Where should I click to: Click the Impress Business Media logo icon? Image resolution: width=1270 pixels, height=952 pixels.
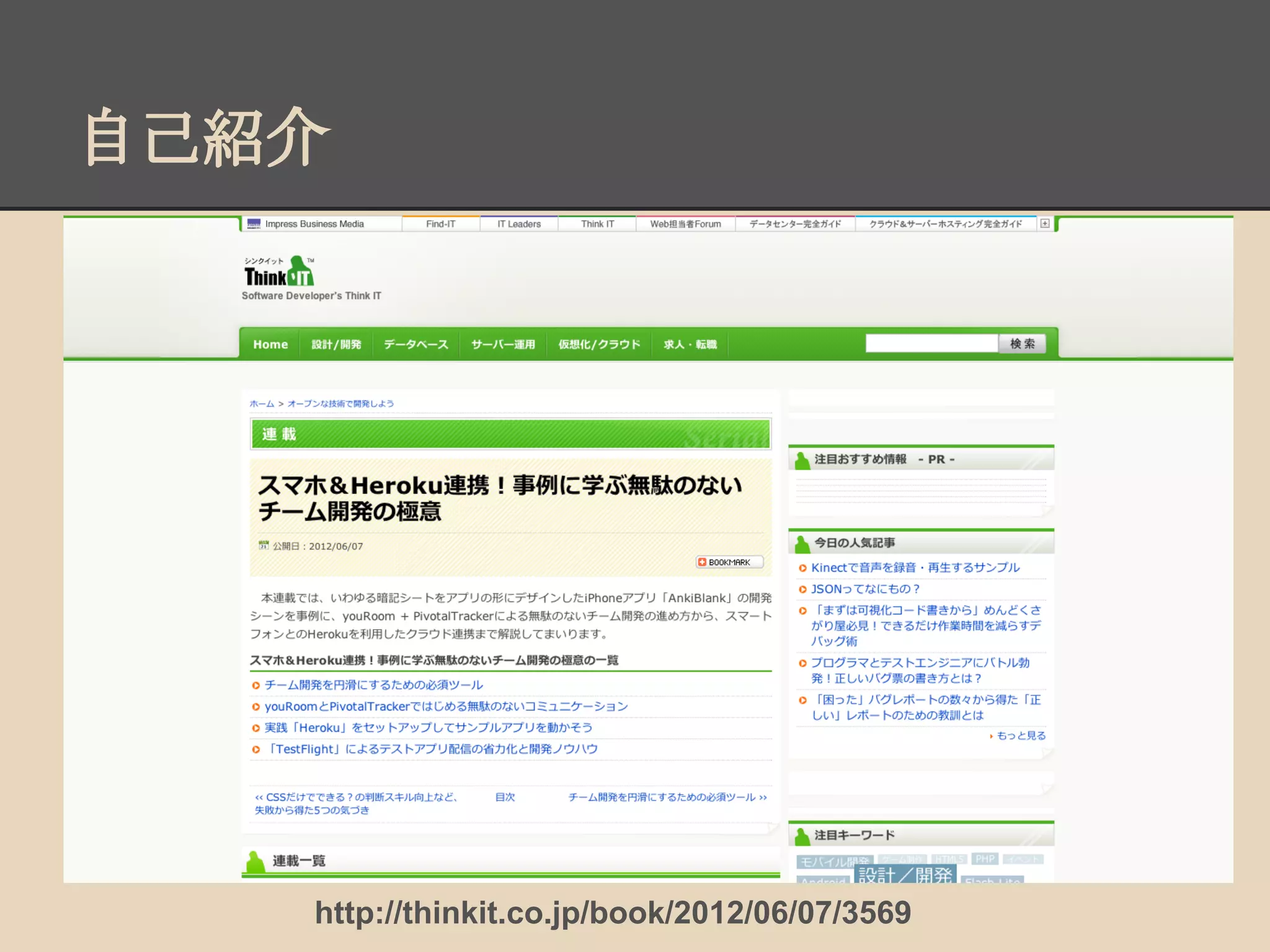[x=254, y=224]
